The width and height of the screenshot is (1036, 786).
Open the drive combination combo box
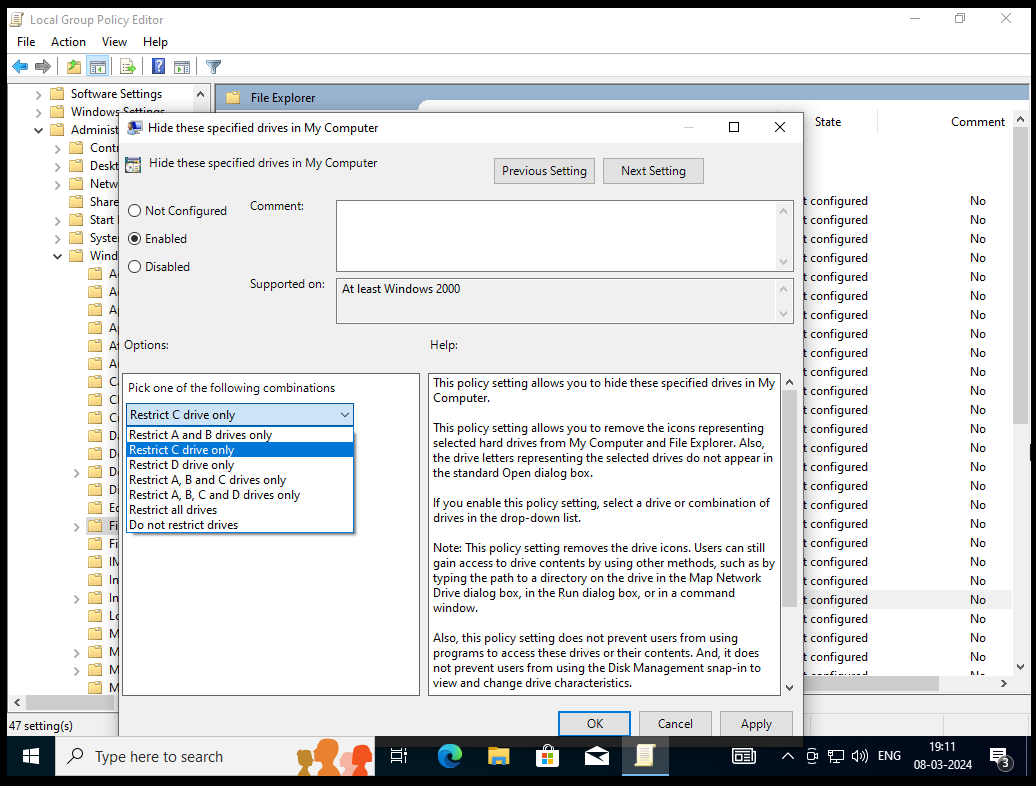(x=240, y=415)
